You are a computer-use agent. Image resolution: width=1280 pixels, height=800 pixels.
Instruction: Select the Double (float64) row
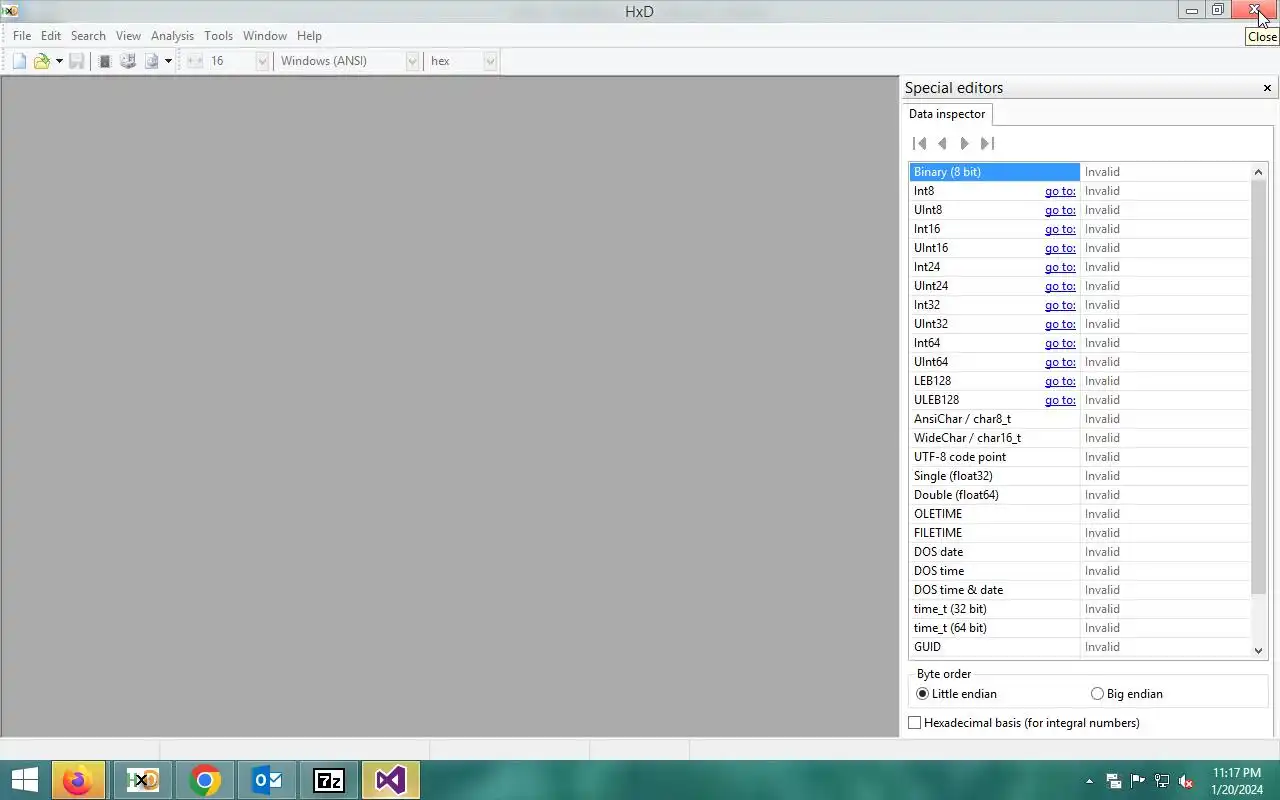(1080, 495)
